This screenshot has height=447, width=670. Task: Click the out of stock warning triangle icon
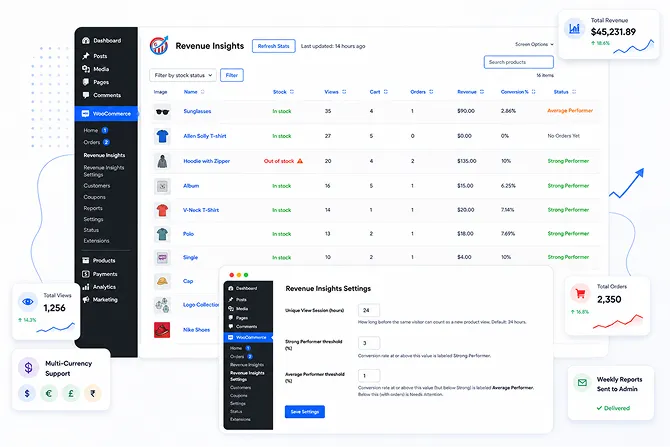coord(300,161)
